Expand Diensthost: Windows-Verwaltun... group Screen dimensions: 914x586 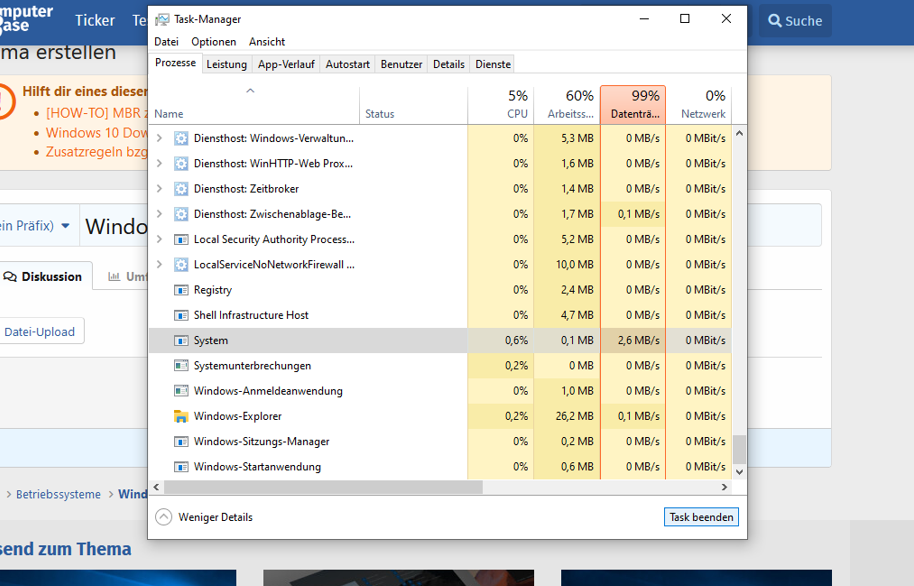click(159, 138)
